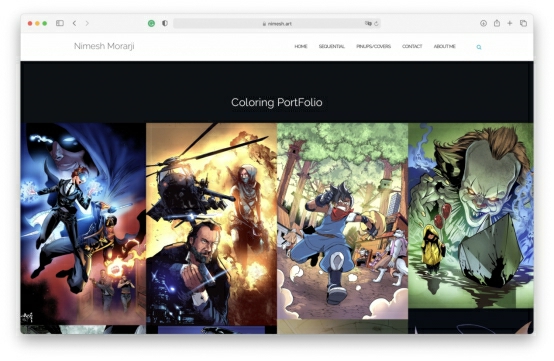Viewport: 554px width, 361px height.
Task: Open the blue website search icon
Action: coord(479,47)
